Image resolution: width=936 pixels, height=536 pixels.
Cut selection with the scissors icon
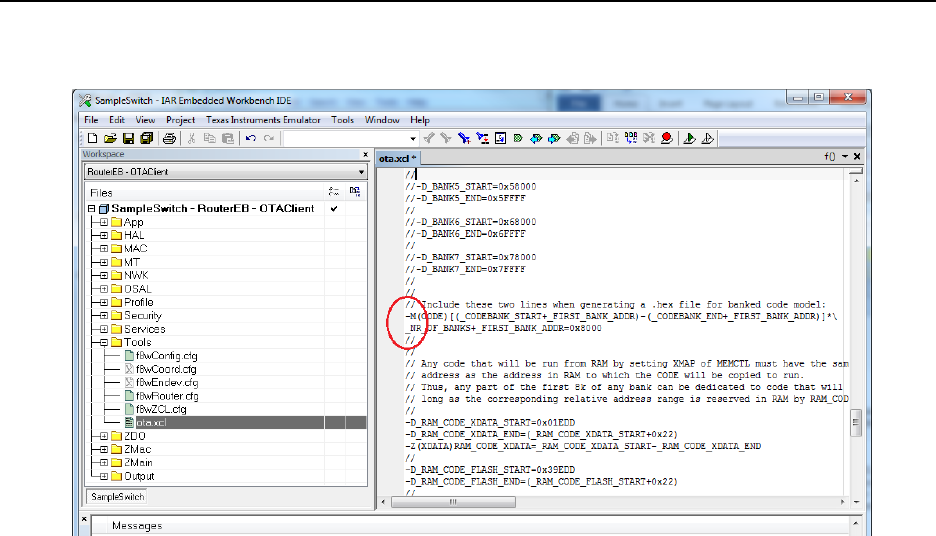click(192, 138)
